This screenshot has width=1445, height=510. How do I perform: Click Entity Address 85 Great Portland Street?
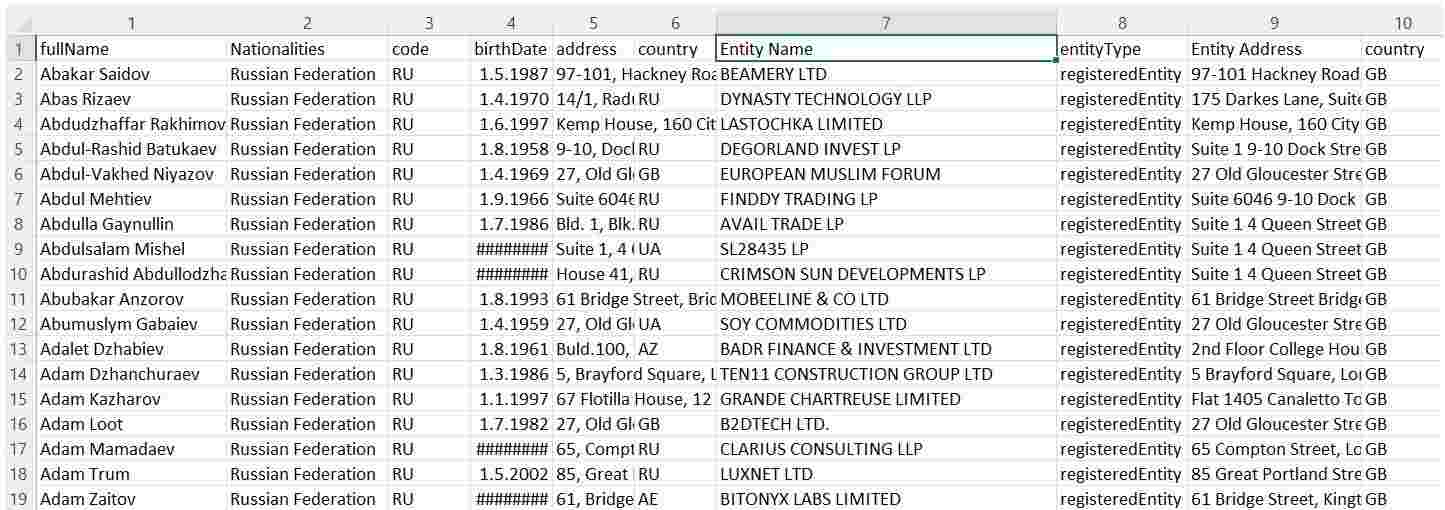[x=1274, y=474]
